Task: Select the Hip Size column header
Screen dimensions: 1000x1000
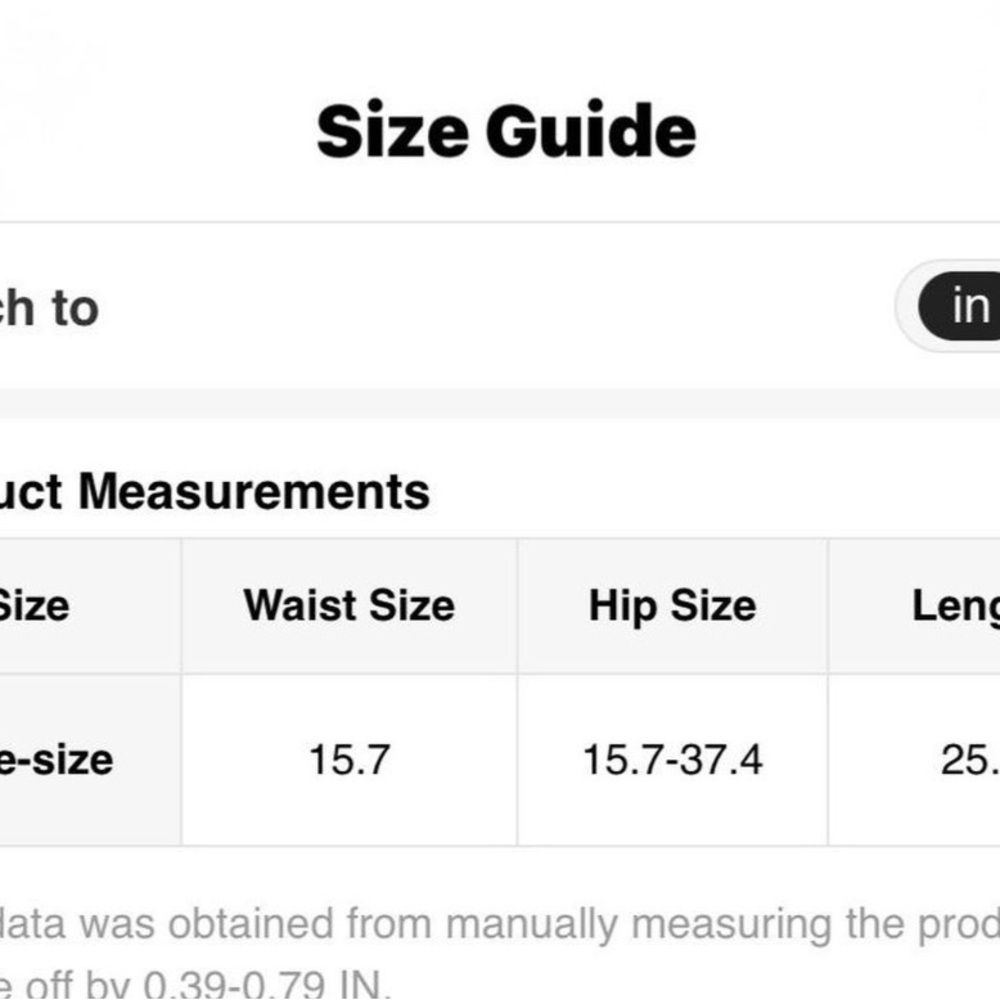Action: 672,606
